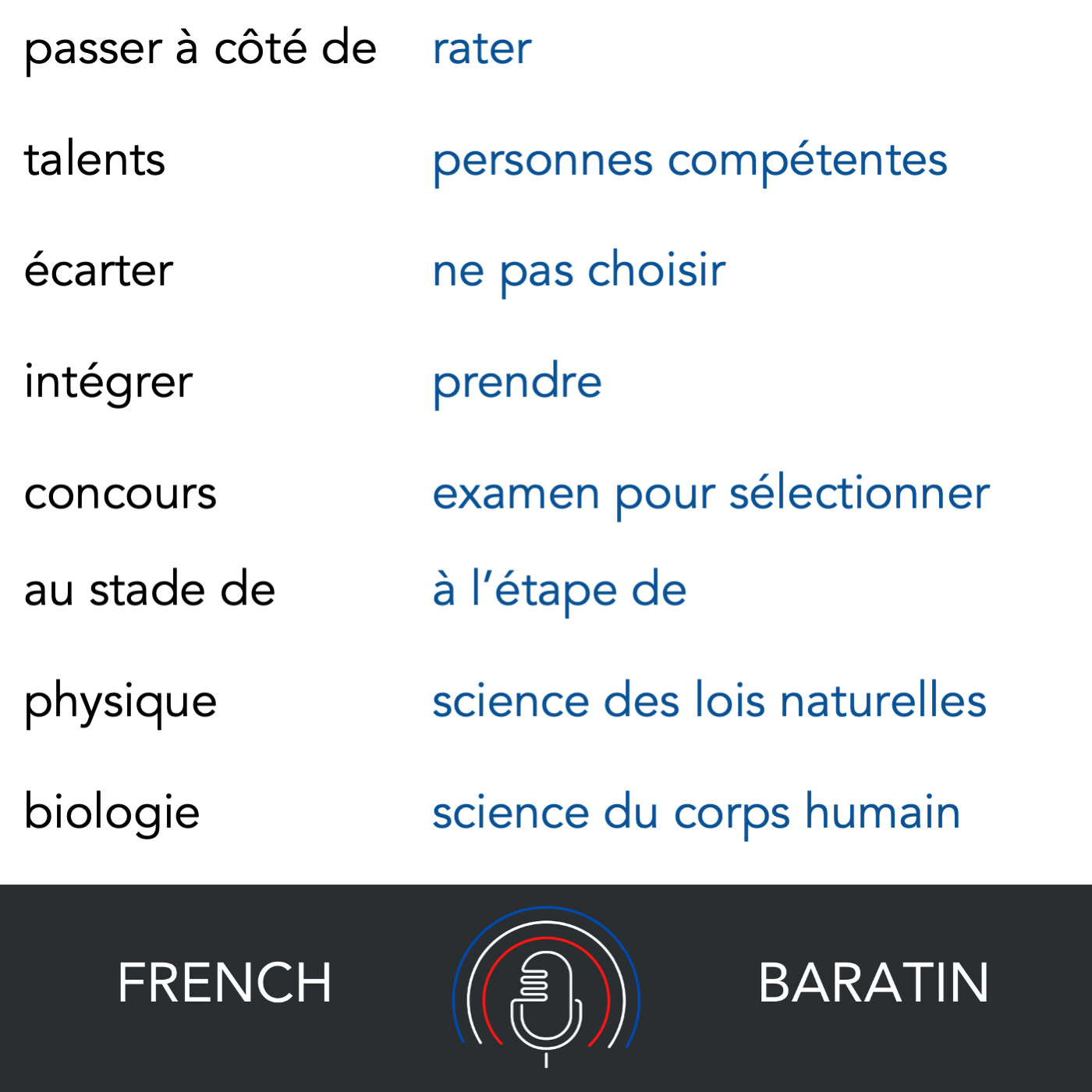
Task: Choose the blue word "prendre"
Action: pyautogui.click(x=517, y=382)
